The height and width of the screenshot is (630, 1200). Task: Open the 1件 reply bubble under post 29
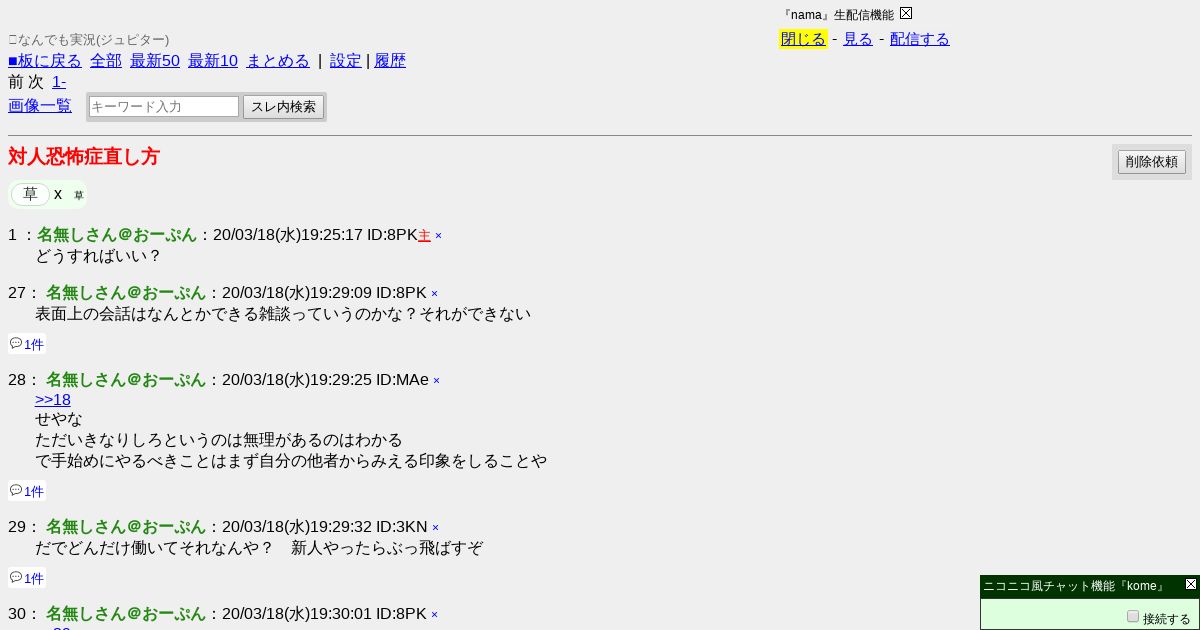(27, 578)
